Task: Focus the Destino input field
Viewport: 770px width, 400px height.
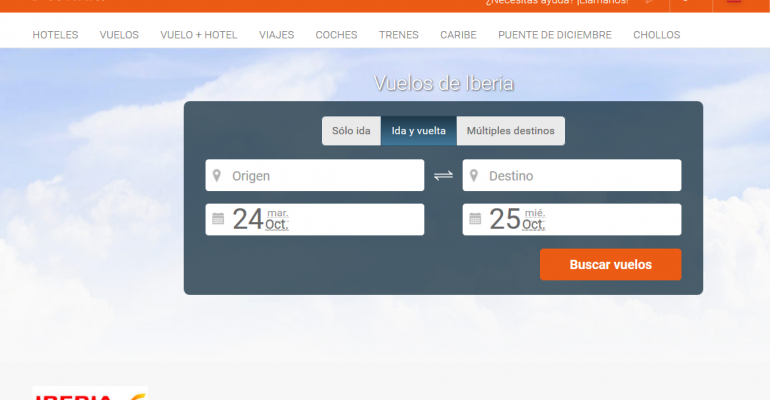Action: 572,175
